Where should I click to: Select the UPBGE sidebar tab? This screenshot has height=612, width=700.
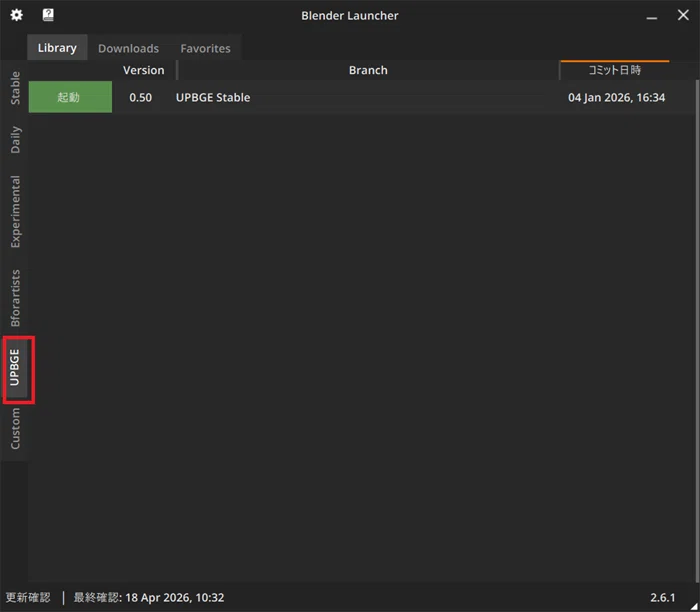15,368
